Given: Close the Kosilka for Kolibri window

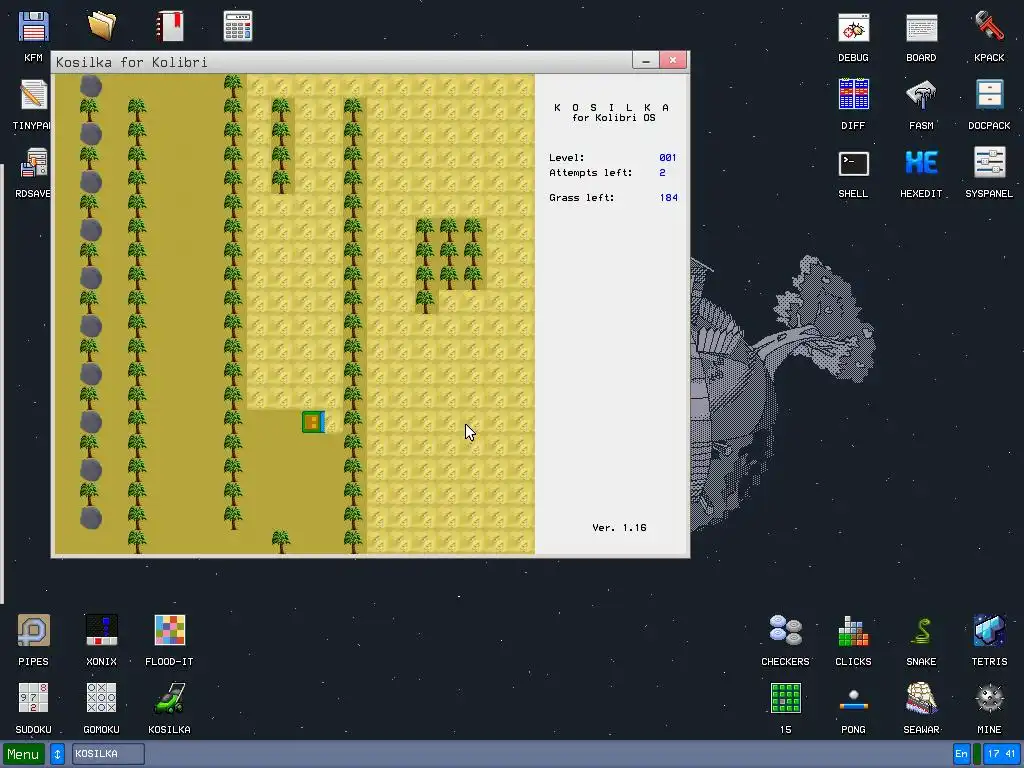Looking at the screenshot, I should pos(673,60).
